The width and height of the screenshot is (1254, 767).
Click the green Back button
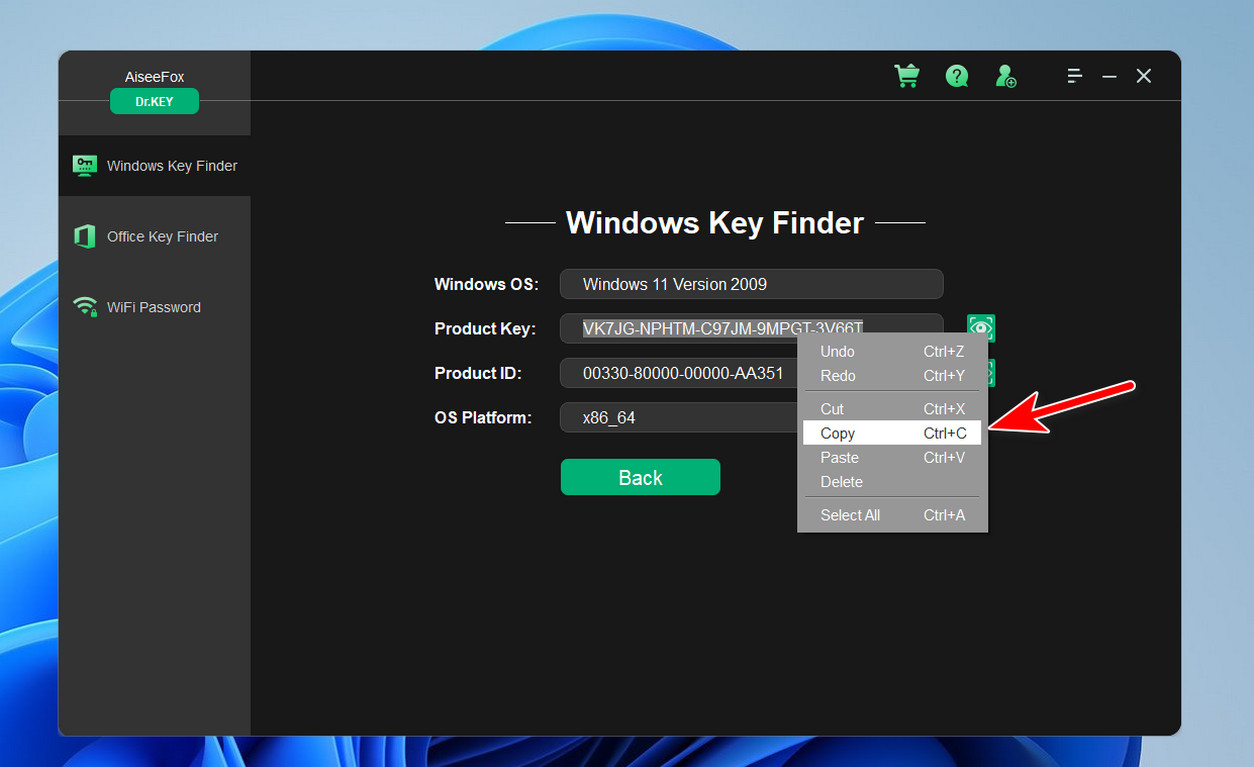point(640,477)
